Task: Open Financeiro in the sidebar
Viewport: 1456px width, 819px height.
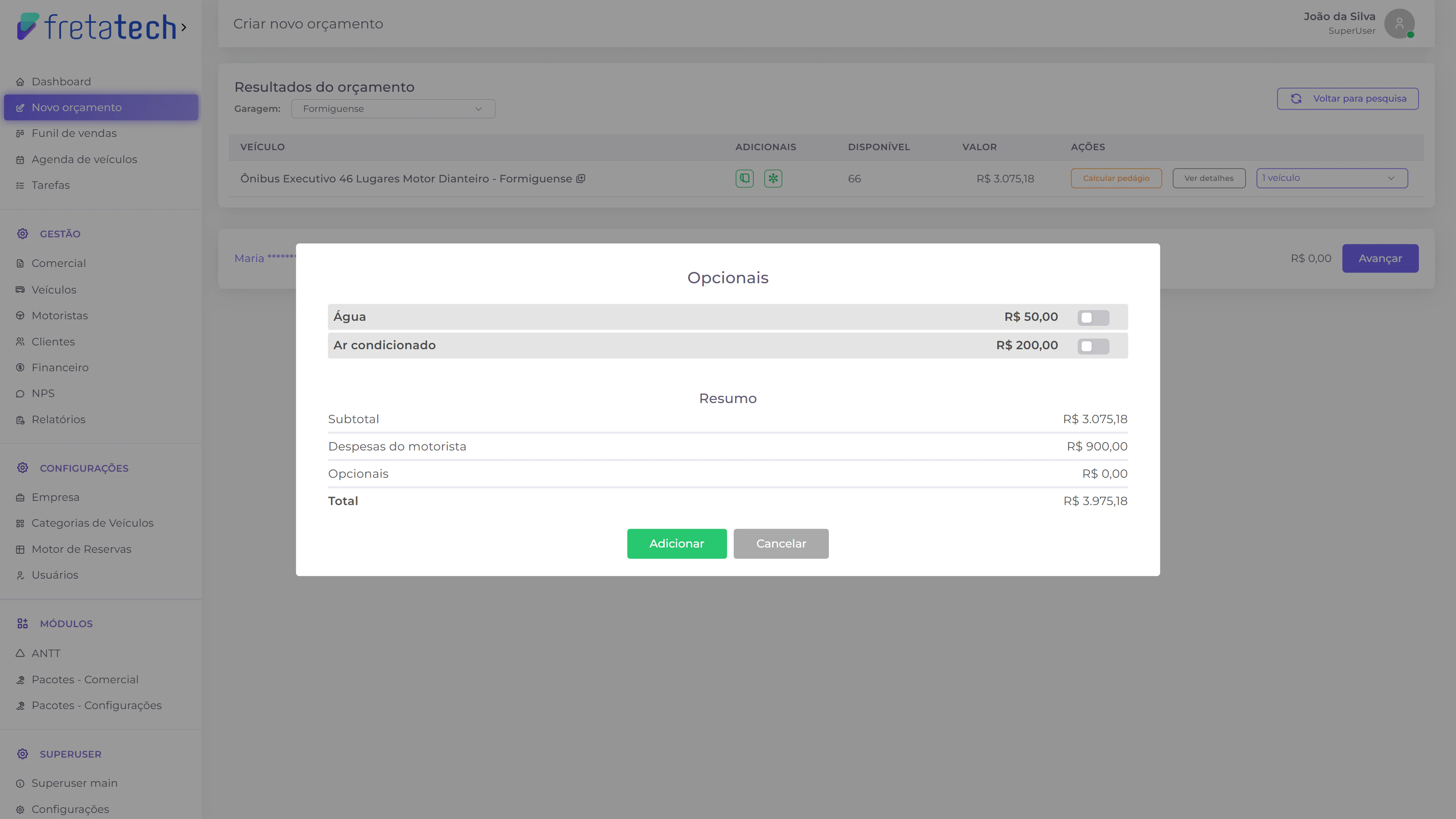Action: [x=60, y=367]
